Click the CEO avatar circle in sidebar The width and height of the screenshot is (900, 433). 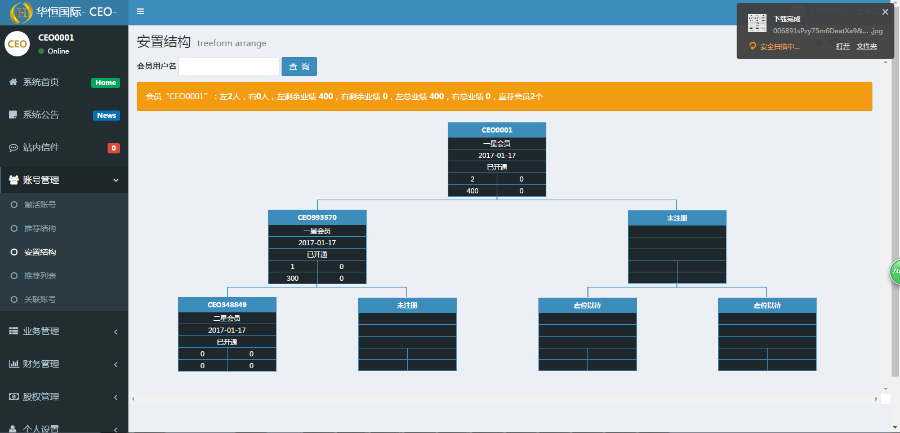[17, 44]
